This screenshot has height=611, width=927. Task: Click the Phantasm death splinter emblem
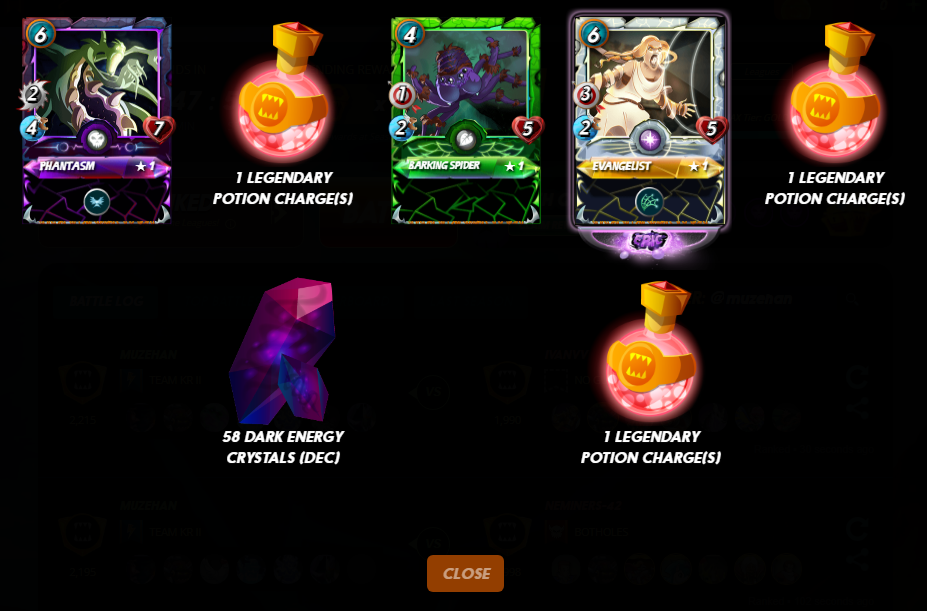coord(96,138)
